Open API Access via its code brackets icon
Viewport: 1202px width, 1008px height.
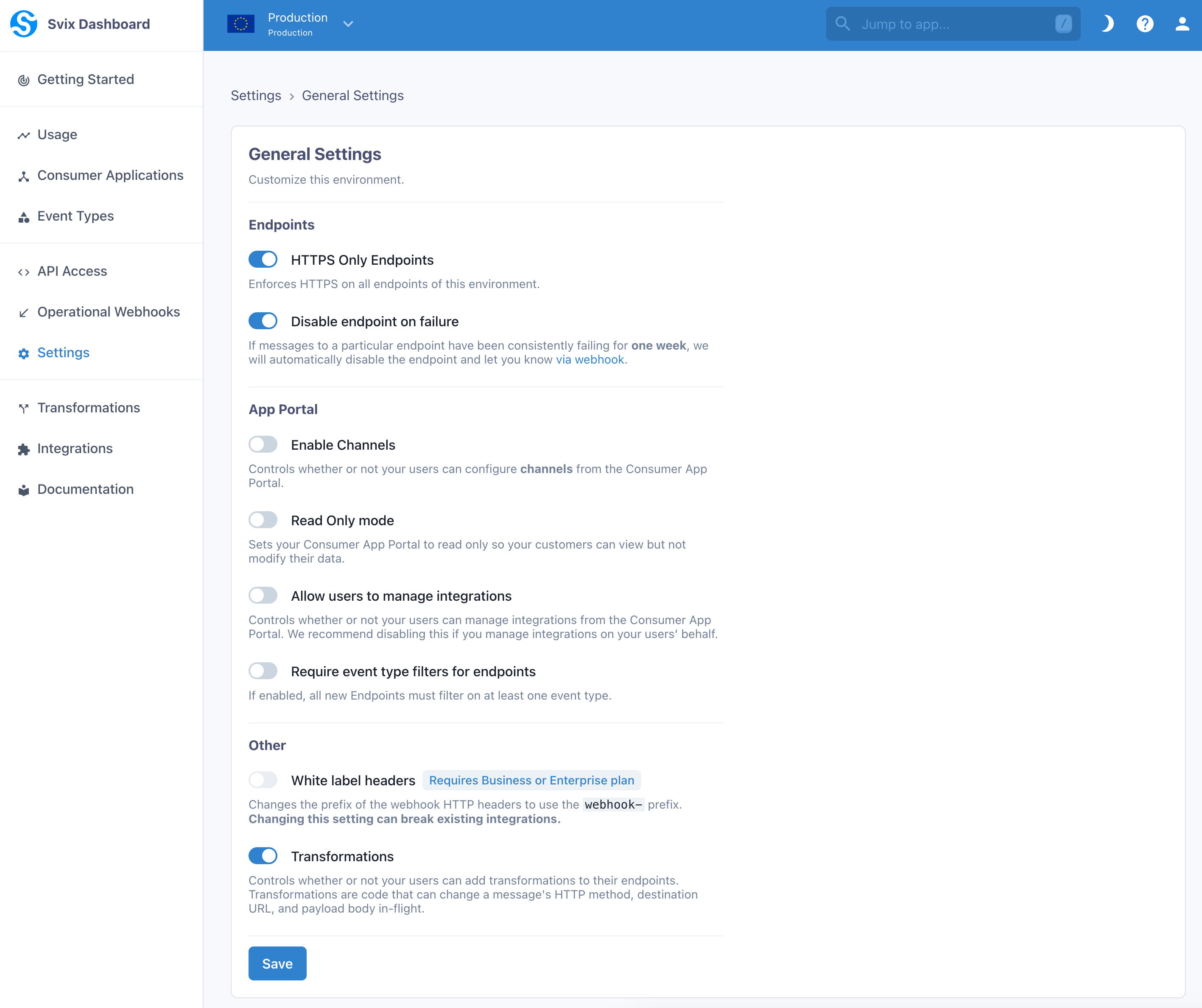(x=23, y=272)
